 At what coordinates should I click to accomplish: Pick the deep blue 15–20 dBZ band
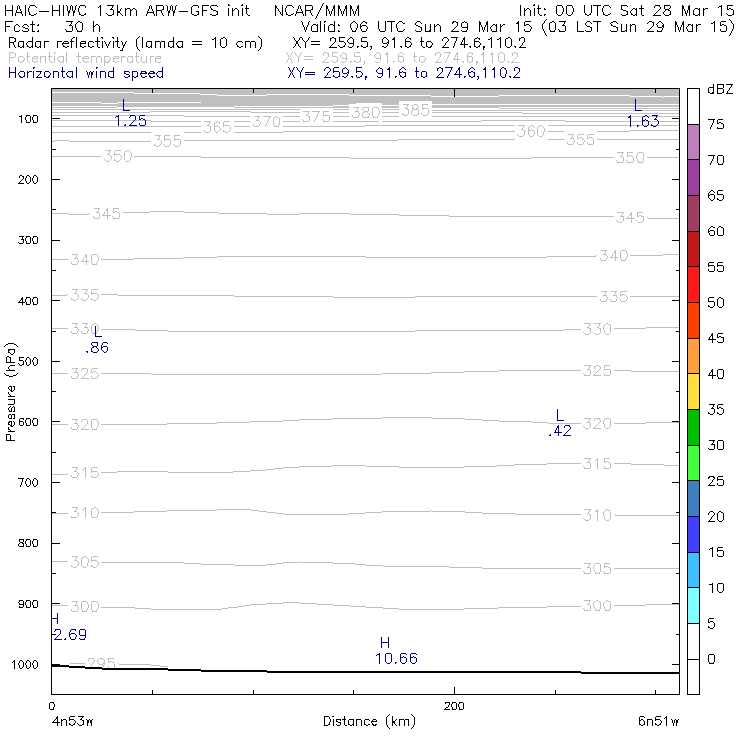[x=693, y=534]
